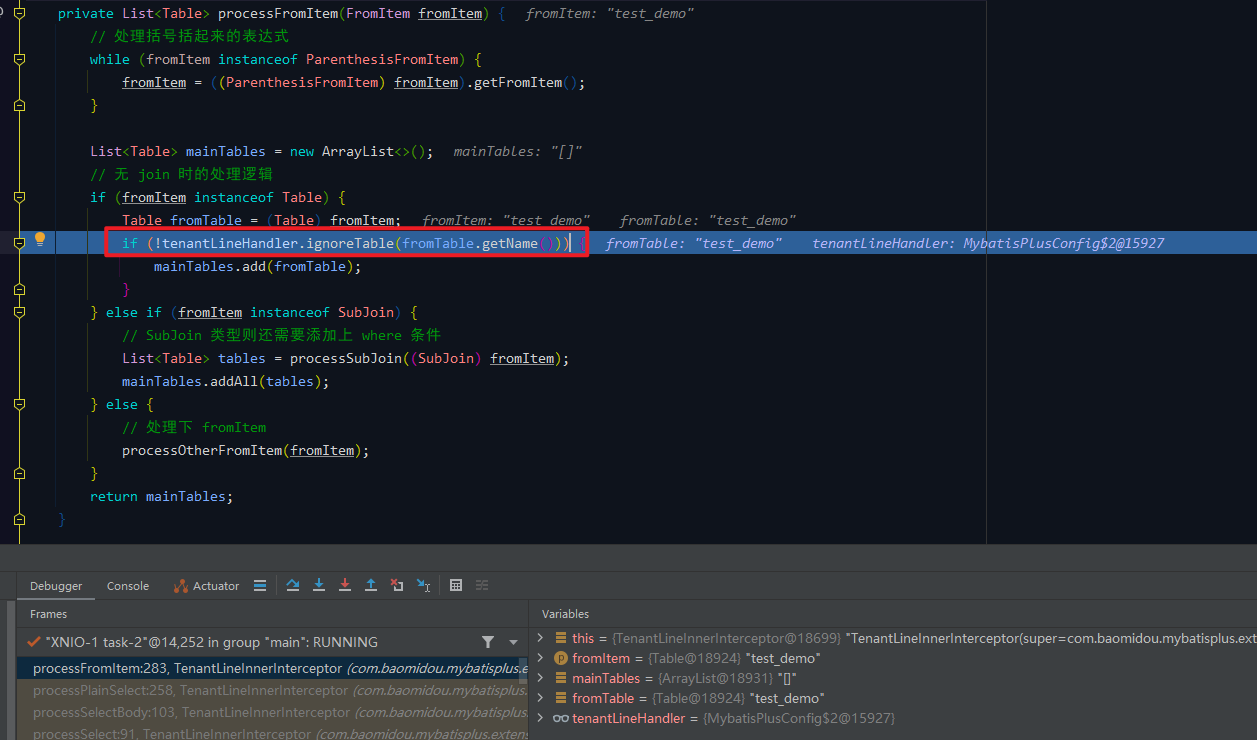
Task: Open the Evaluate Expression calculator icon
Action: point(456,585)
